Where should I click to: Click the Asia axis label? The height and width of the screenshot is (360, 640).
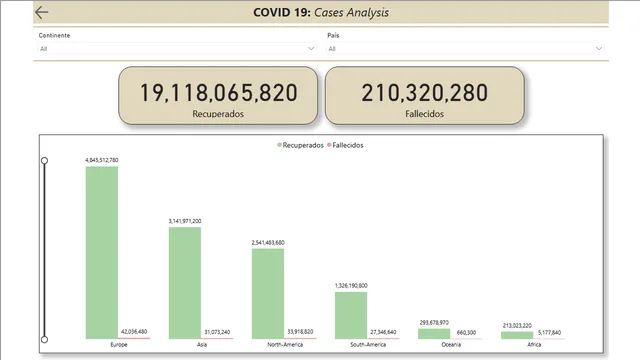tap(202, 344)
